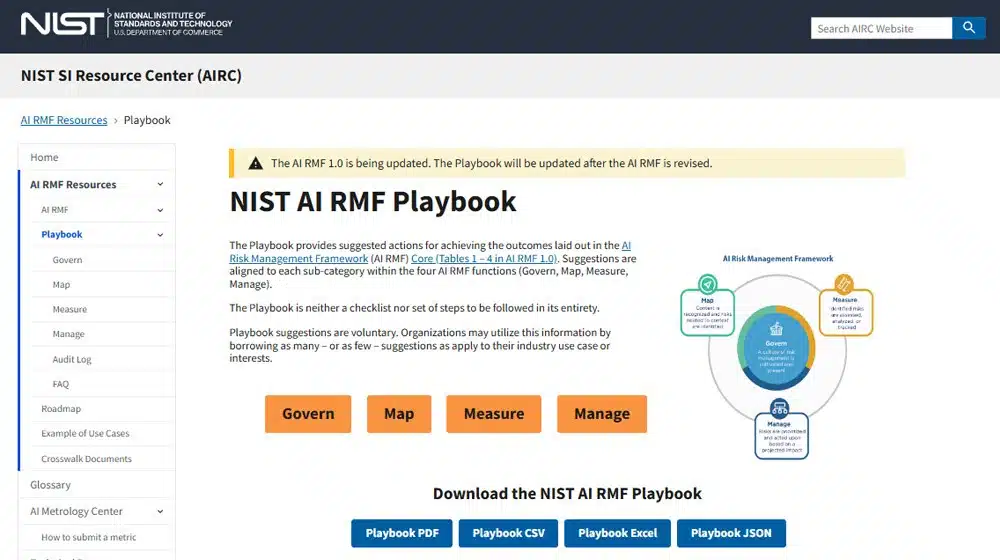The height and width of the screenshot is (560, 1000).
Task: Select Map in sidebar menu
Action: (61, 284)
